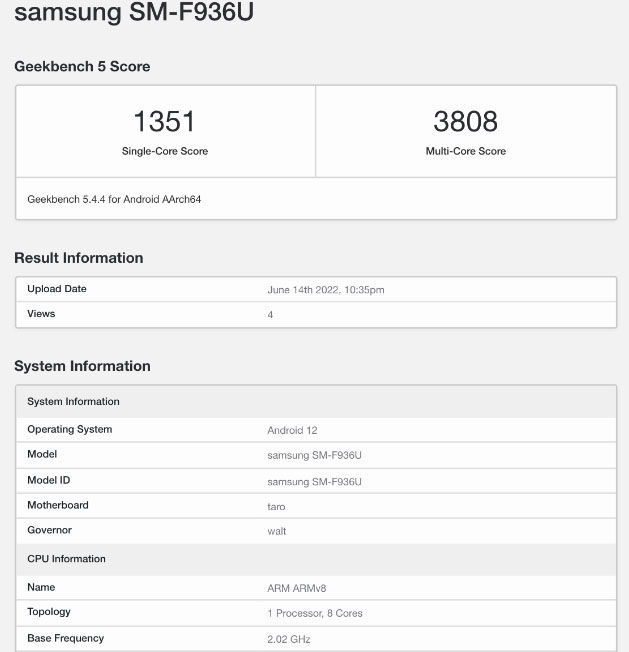Click the Model row label
The height and width of the screenshot is (652, 629).
[42, 454]
